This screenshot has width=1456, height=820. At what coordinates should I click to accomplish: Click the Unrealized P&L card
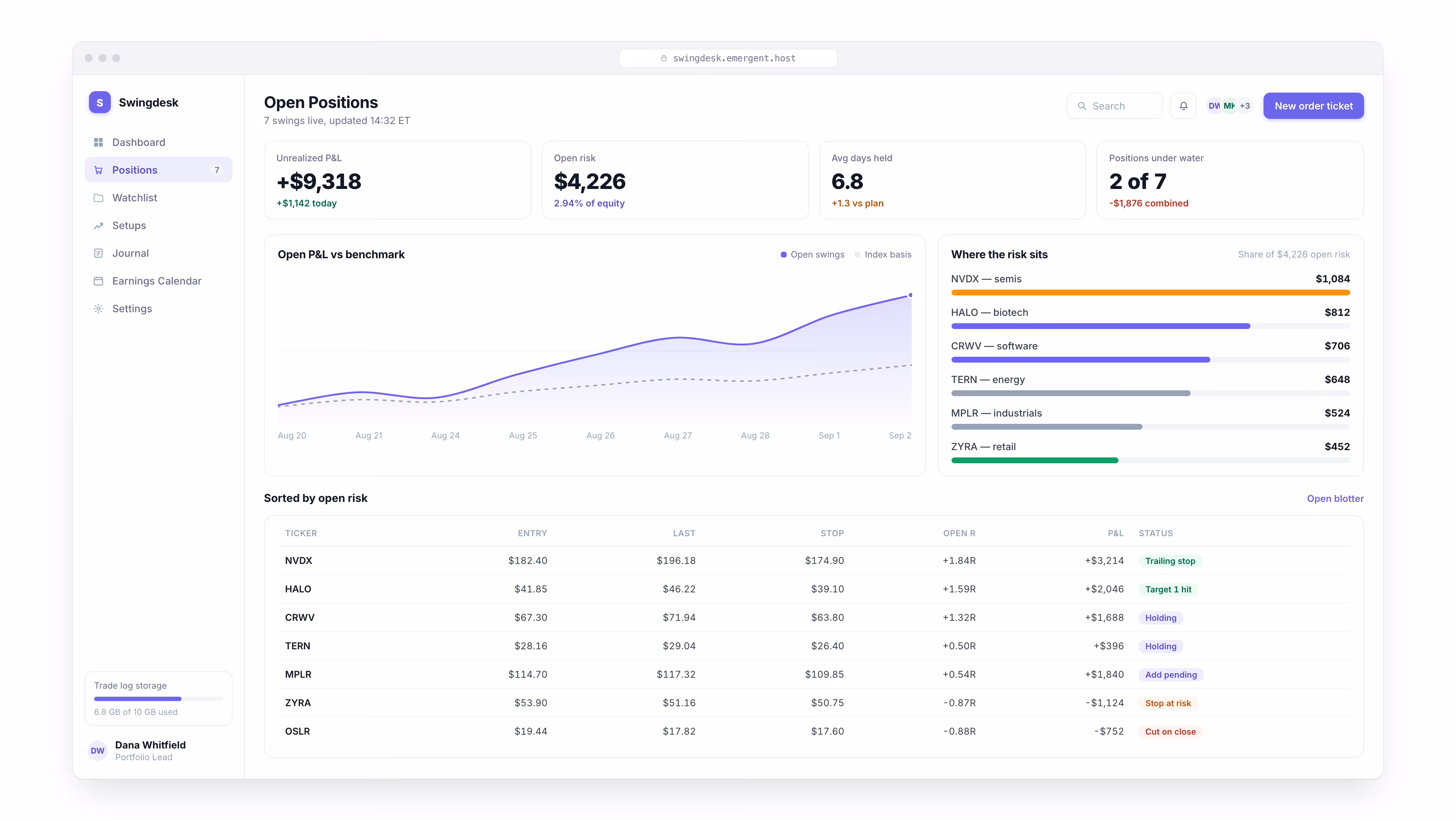pyautogui.click(x=397, y=181)
